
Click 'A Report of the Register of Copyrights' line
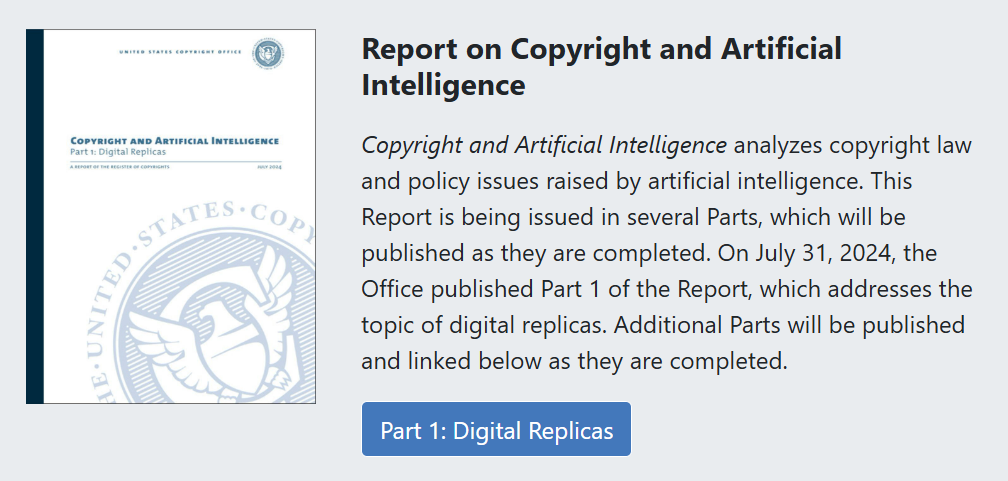tap(120, 167)
